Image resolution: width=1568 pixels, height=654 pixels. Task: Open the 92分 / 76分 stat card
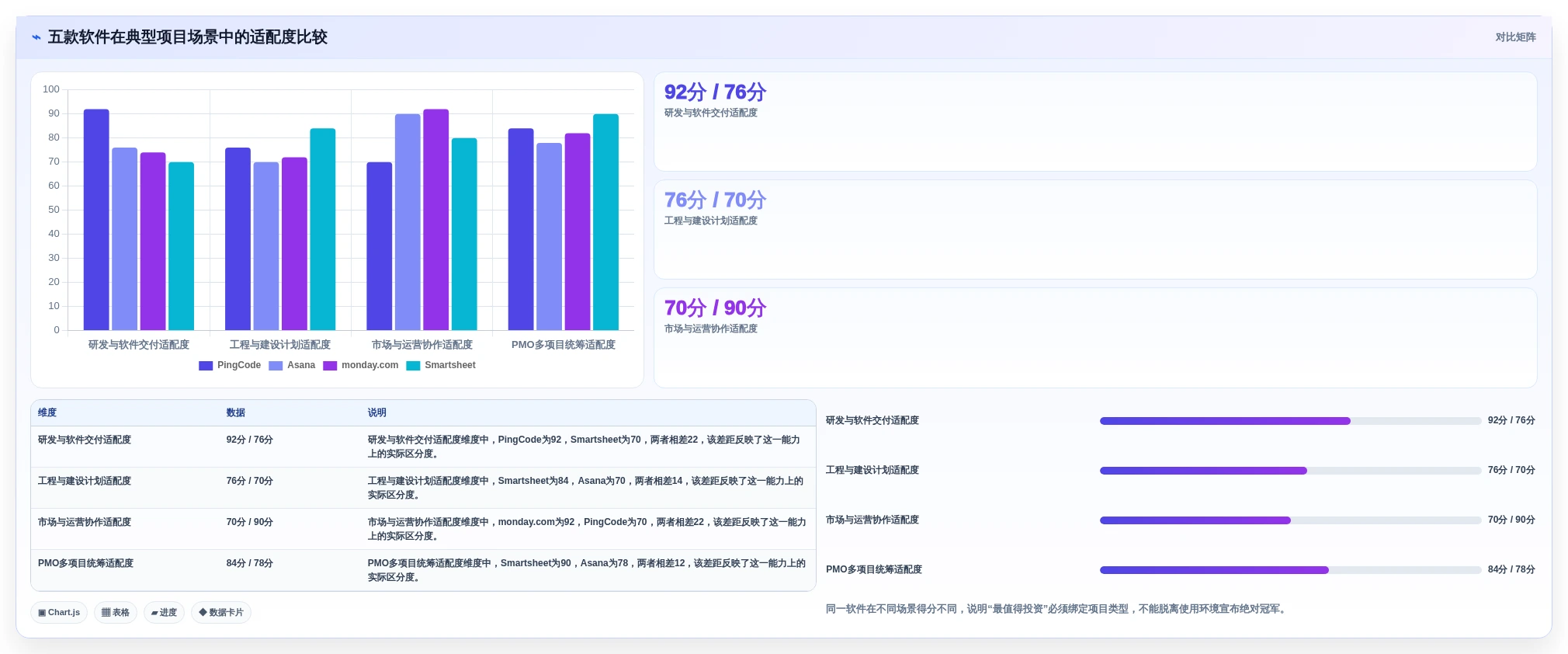[x=1095, y=122]
